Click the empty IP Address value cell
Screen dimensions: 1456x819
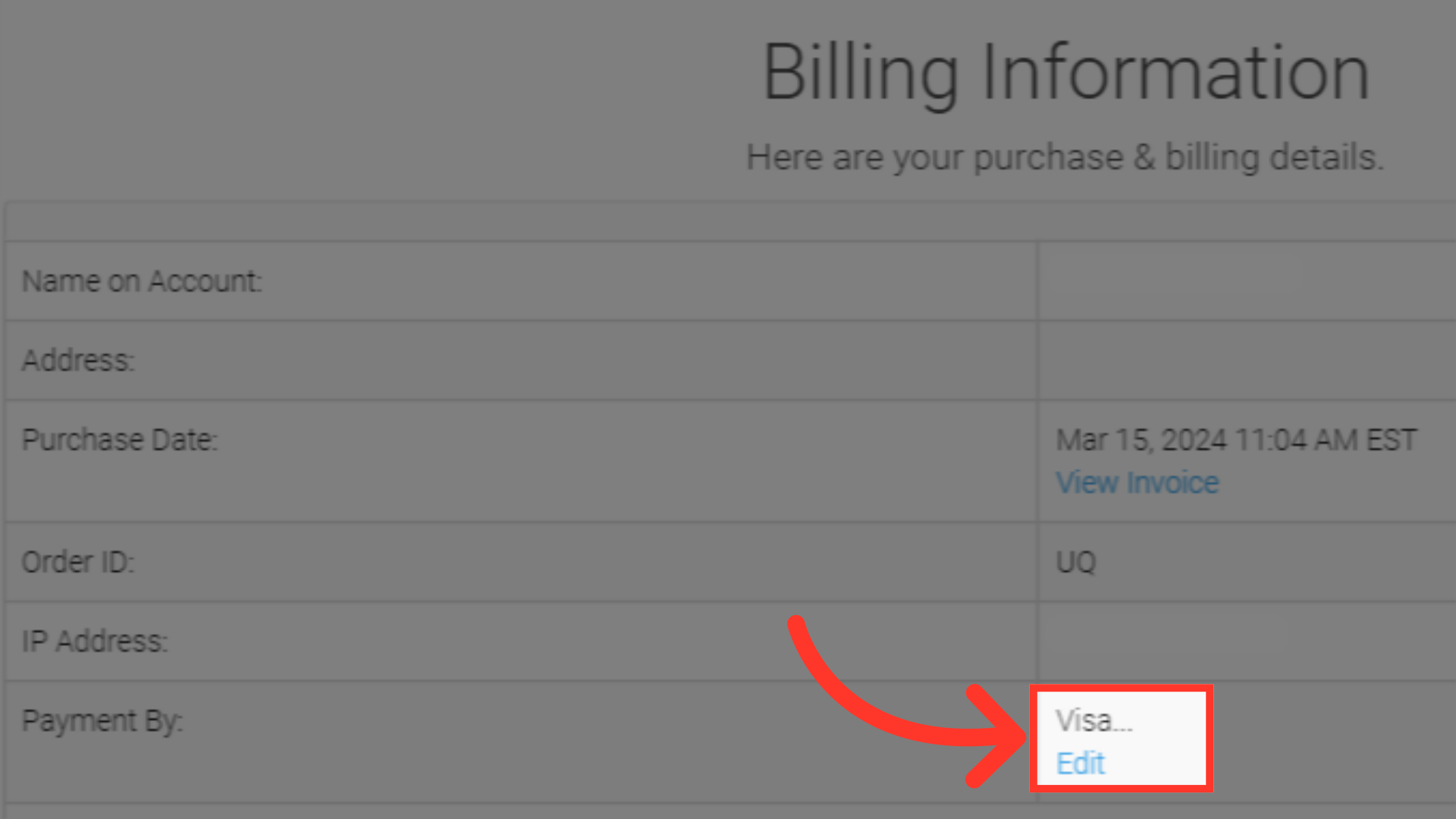click(1247, 642)
